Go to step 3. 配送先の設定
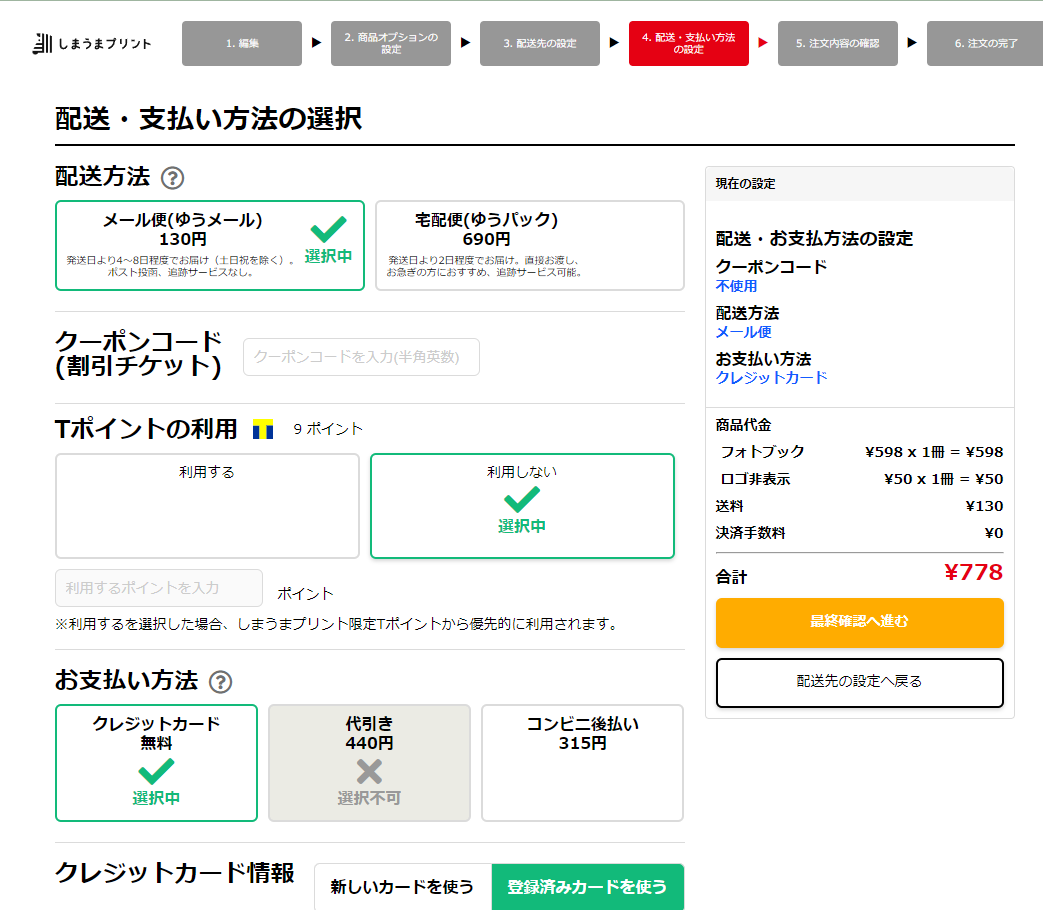Image resolution: width=1043 pixels, height=910 pixels. click(540, 43)
